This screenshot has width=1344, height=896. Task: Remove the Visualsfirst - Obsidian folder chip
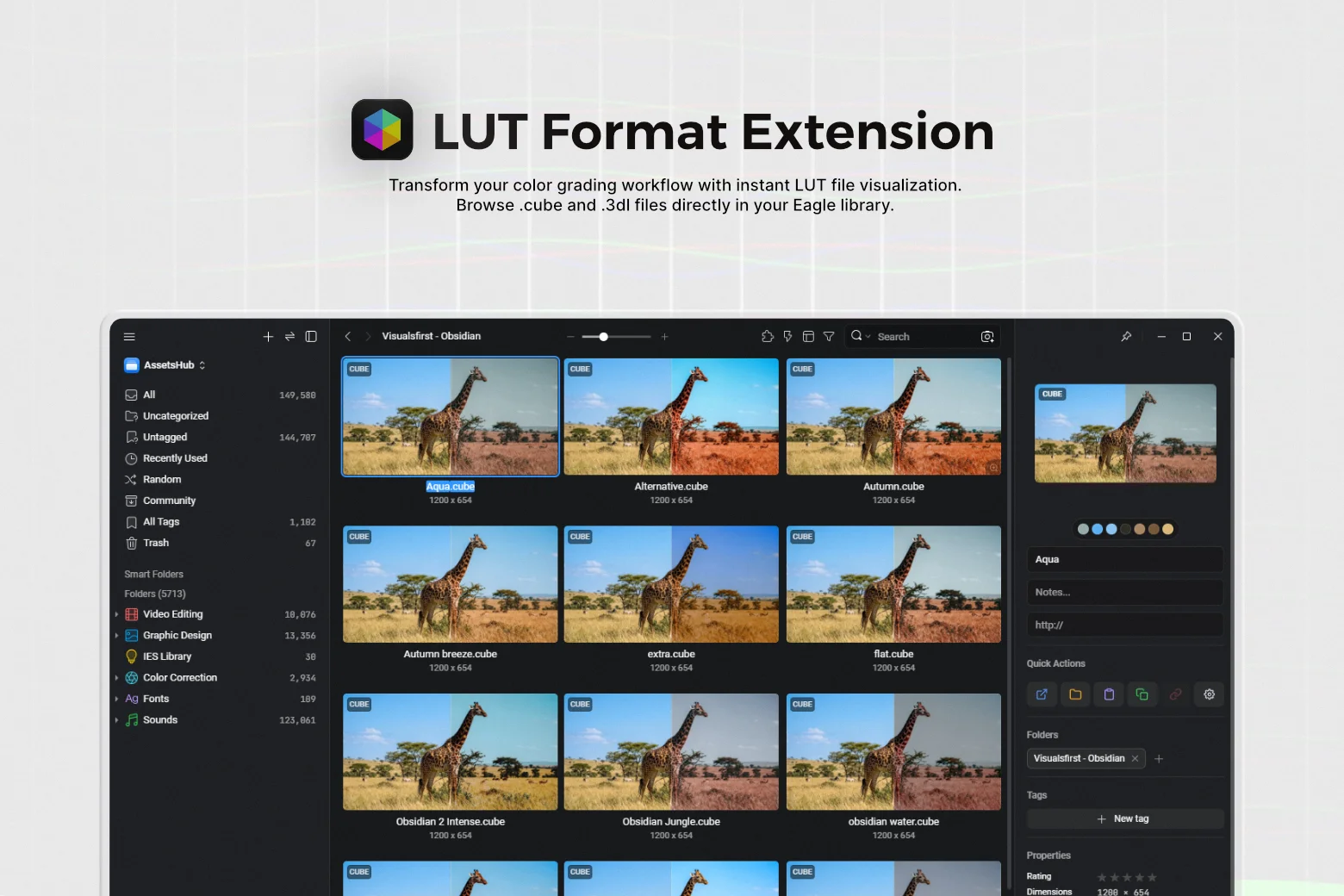click(1136, 759)
